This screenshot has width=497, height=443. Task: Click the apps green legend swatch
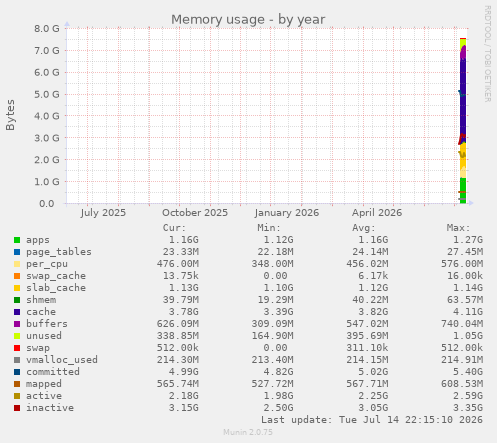pos(17,240)
